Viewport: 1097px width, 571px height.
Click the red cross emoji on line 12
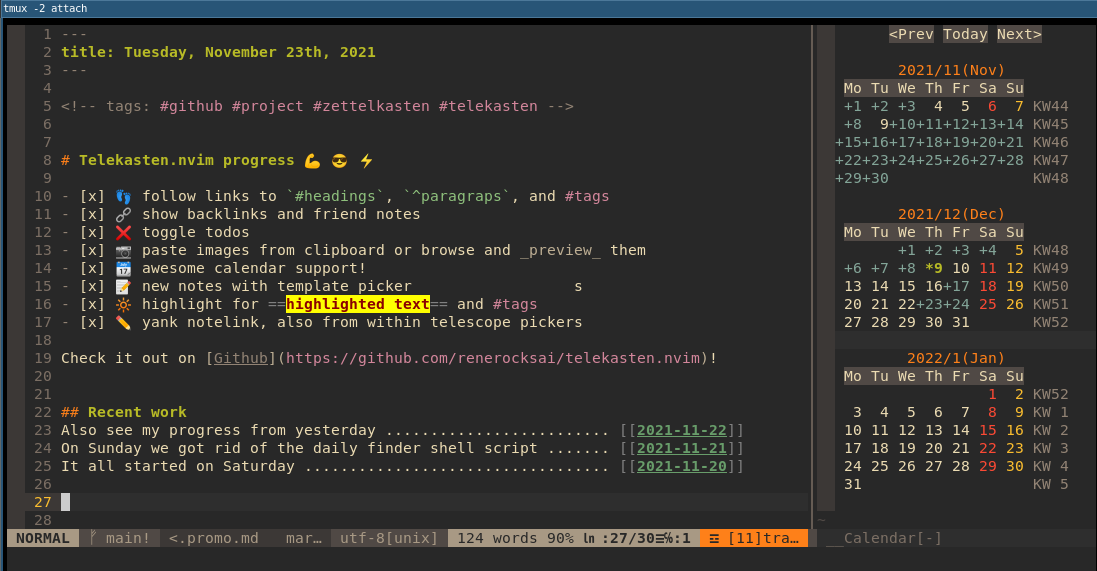[123, 232]
